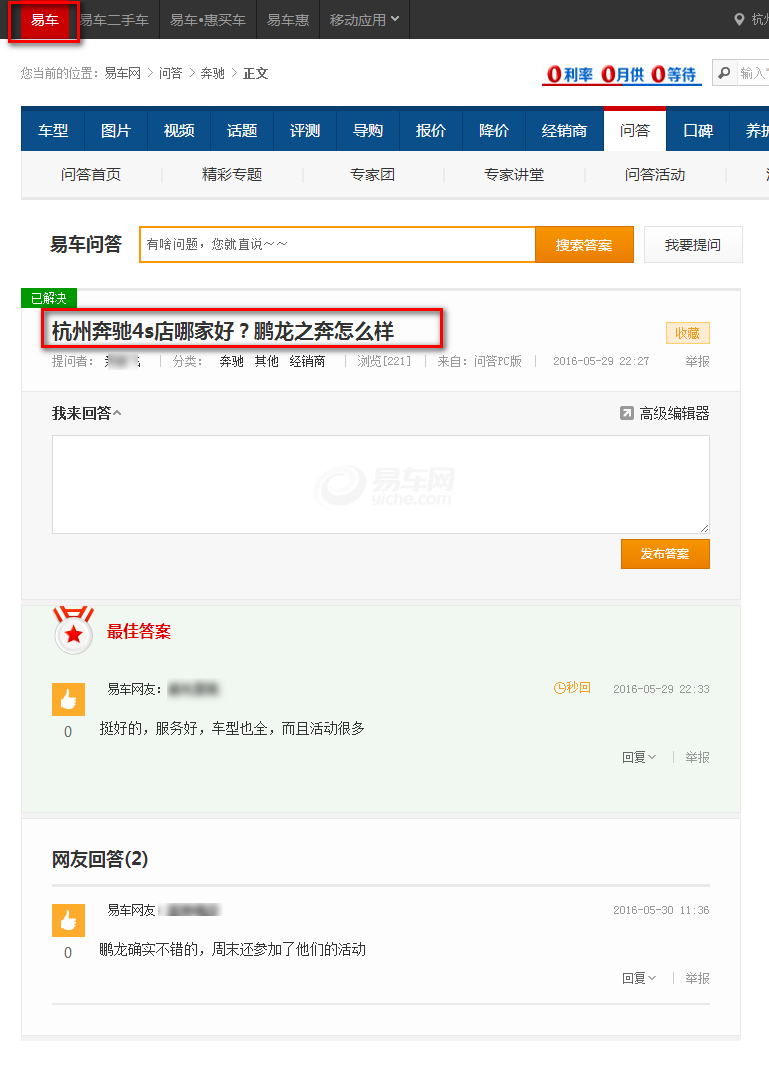769x1091 pixels.
Task: Report the 2016-05-30 reply via 举报
Action: (x=697, y=978)
